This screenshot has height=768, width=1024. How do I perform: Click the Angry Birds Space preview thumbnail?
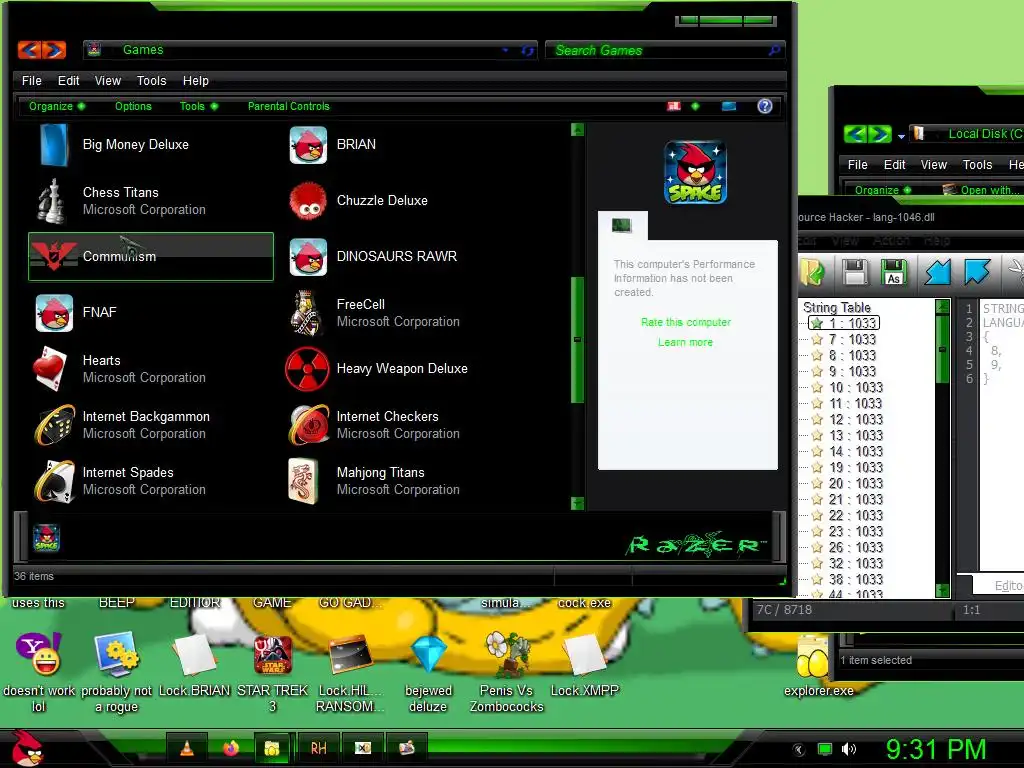[695, 172]
